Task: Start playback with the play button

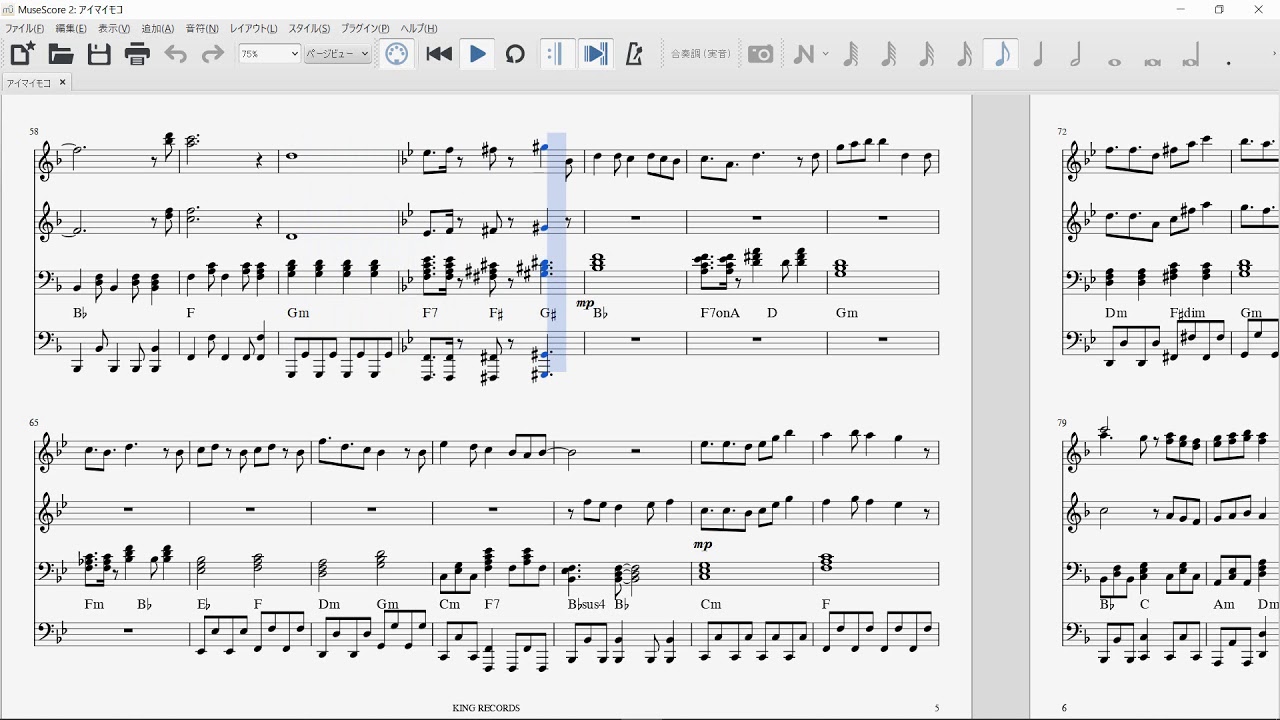Action: (x=477, y=54)
